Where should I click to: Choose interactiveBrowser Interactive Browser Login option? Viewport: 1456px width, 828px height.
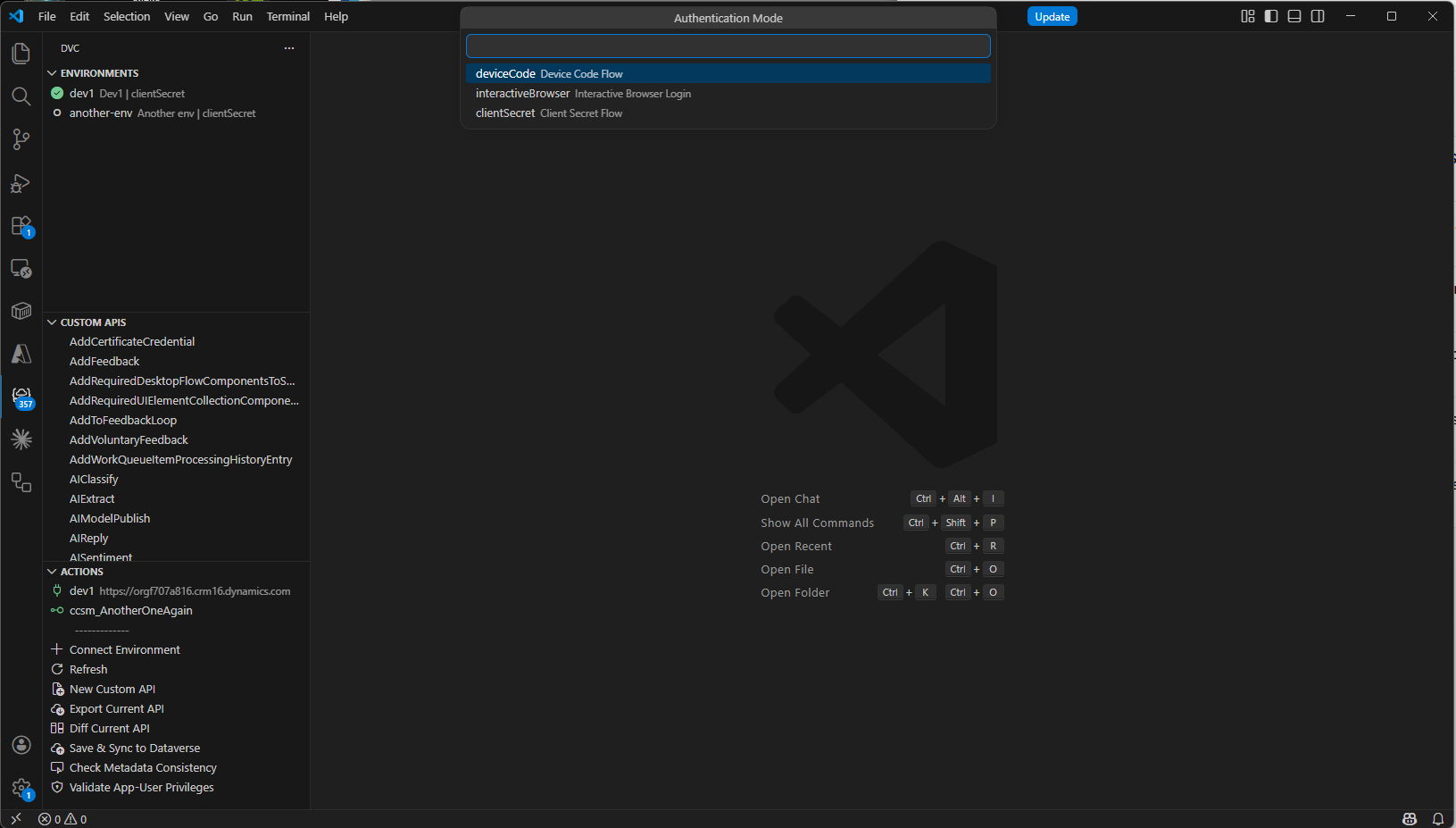pos(728,94)
